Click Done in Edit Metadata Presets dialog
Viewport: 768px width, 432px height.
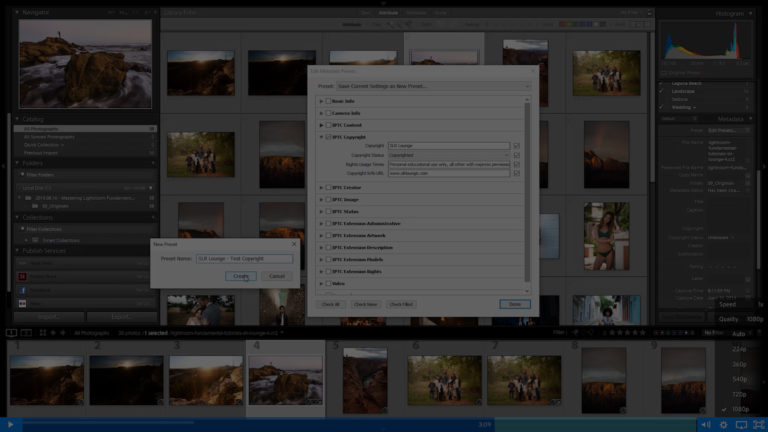tap(515, 304)
